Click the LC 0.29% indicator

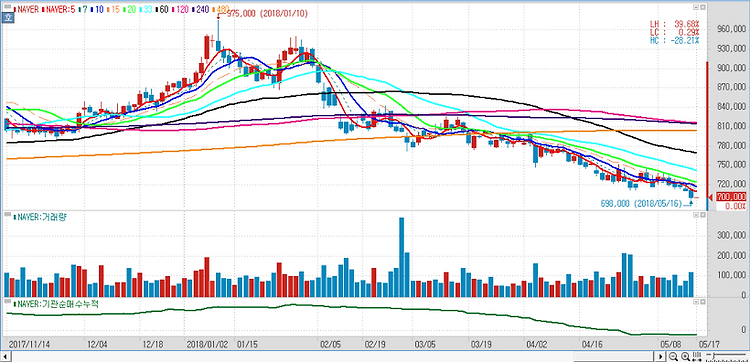coord(674,32)
